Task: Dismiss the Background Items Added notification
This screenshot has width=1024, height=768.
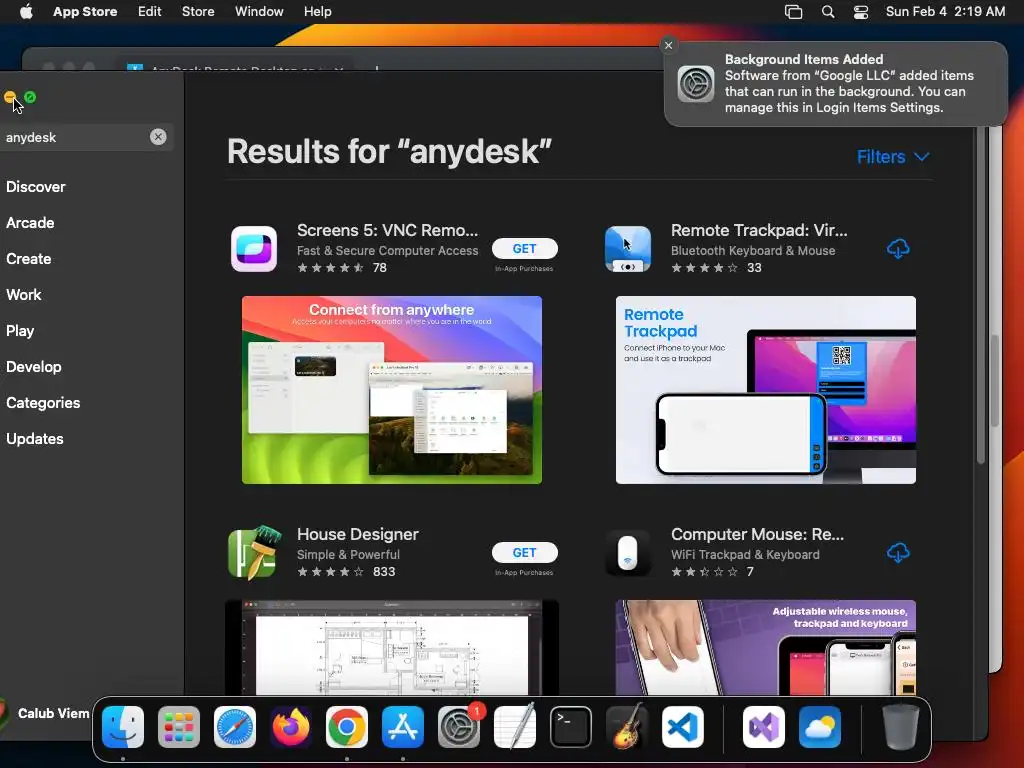Action: [x=668, y=46]
